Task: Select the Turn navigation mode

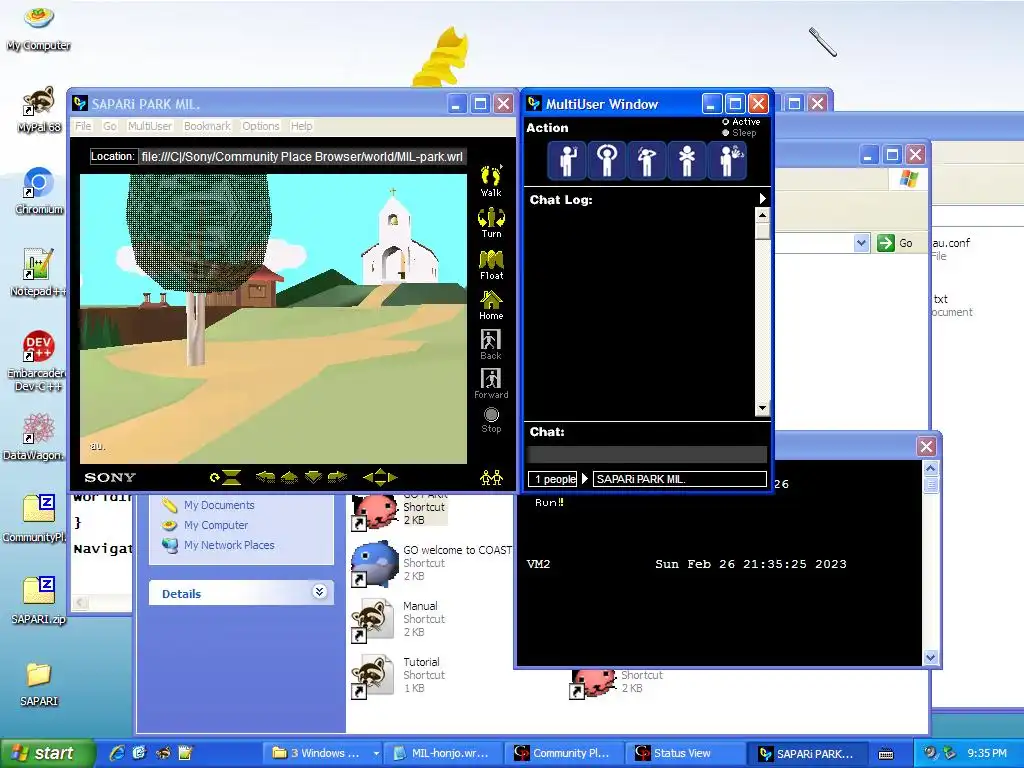Action: click(491, 223)
